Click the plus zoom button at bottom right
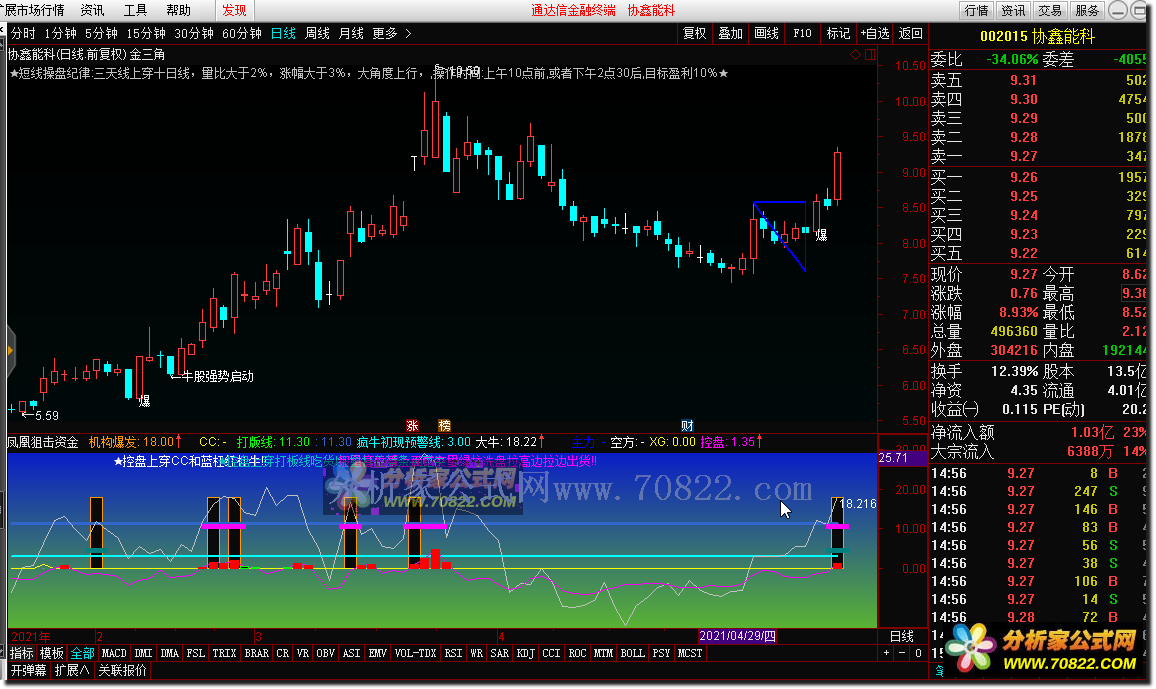1156x689 pixels. (x=886, y=653)
